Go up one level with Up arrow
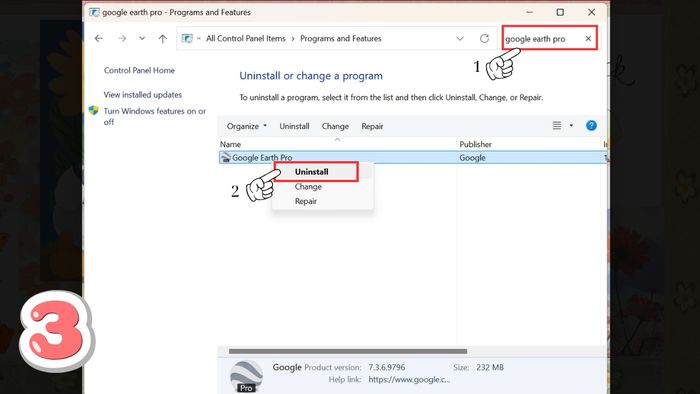700x394 pixels. point(162,38)
